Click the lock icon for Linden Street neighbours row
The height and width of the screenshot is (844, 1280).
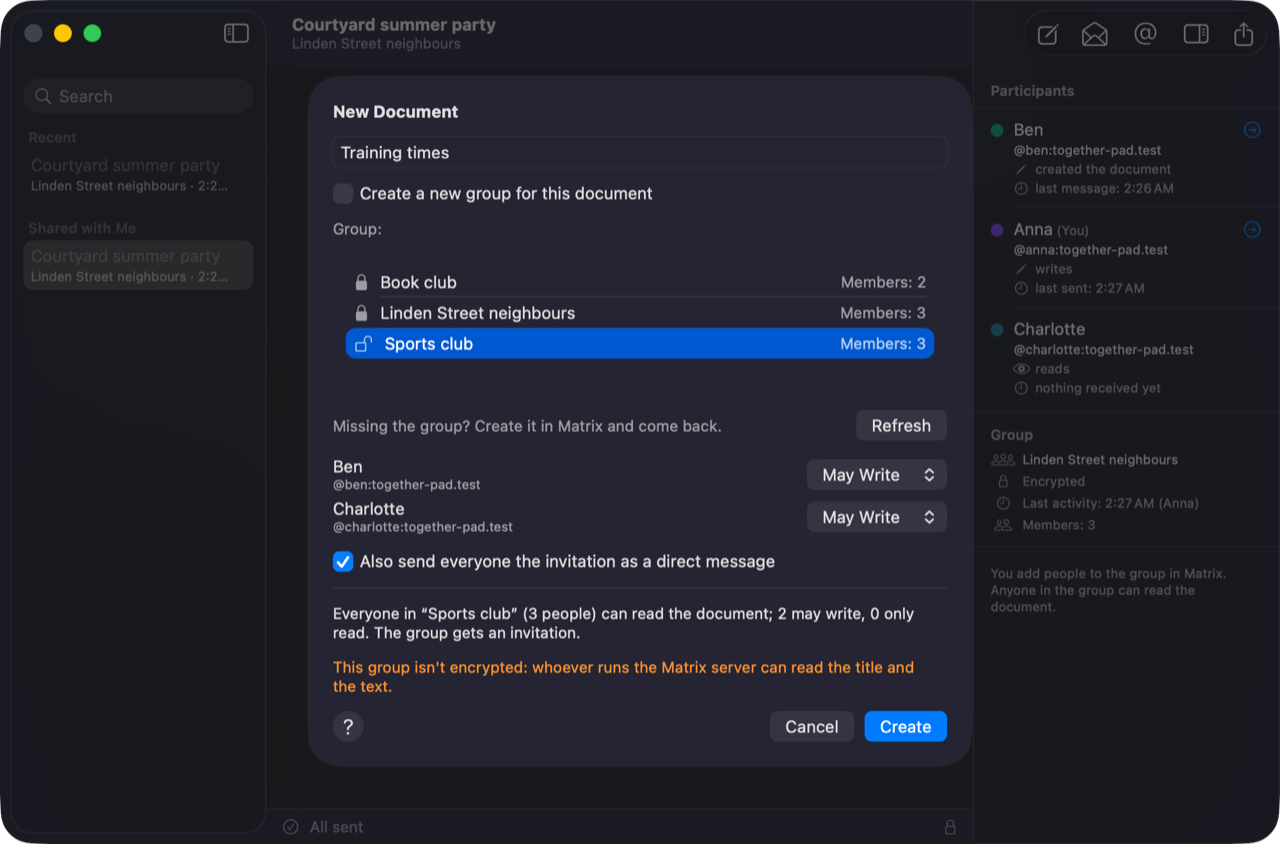(x=362, y=313)
